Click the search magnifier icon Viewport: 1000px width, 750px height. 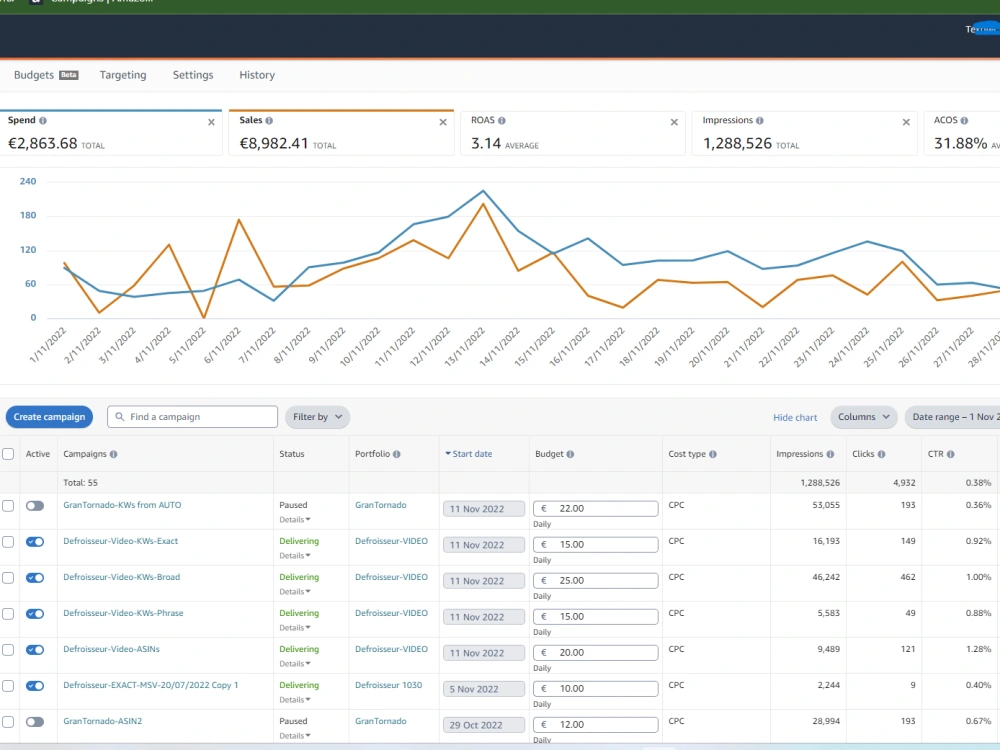click(x=119, y=416)
